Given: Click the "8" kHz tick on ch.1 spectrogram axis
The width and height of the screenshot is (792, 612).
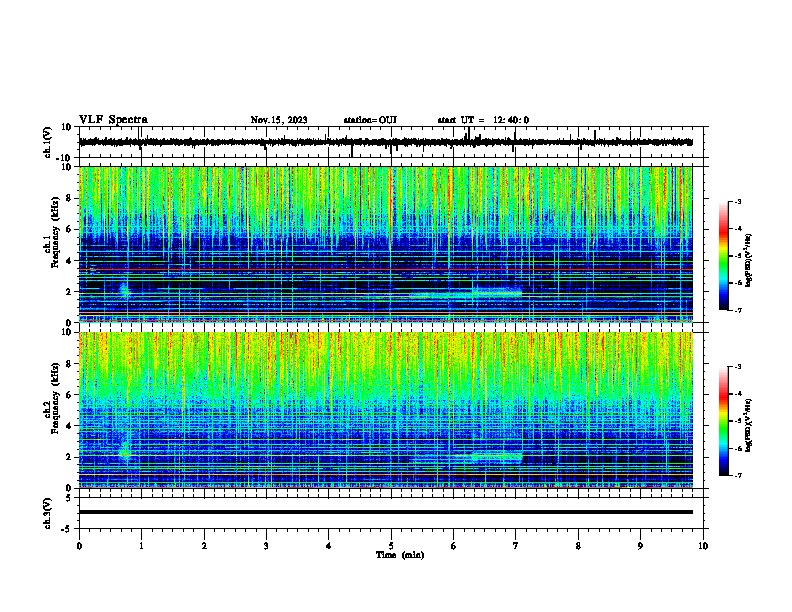Looking at the screenshot, I should pos(70,198).
